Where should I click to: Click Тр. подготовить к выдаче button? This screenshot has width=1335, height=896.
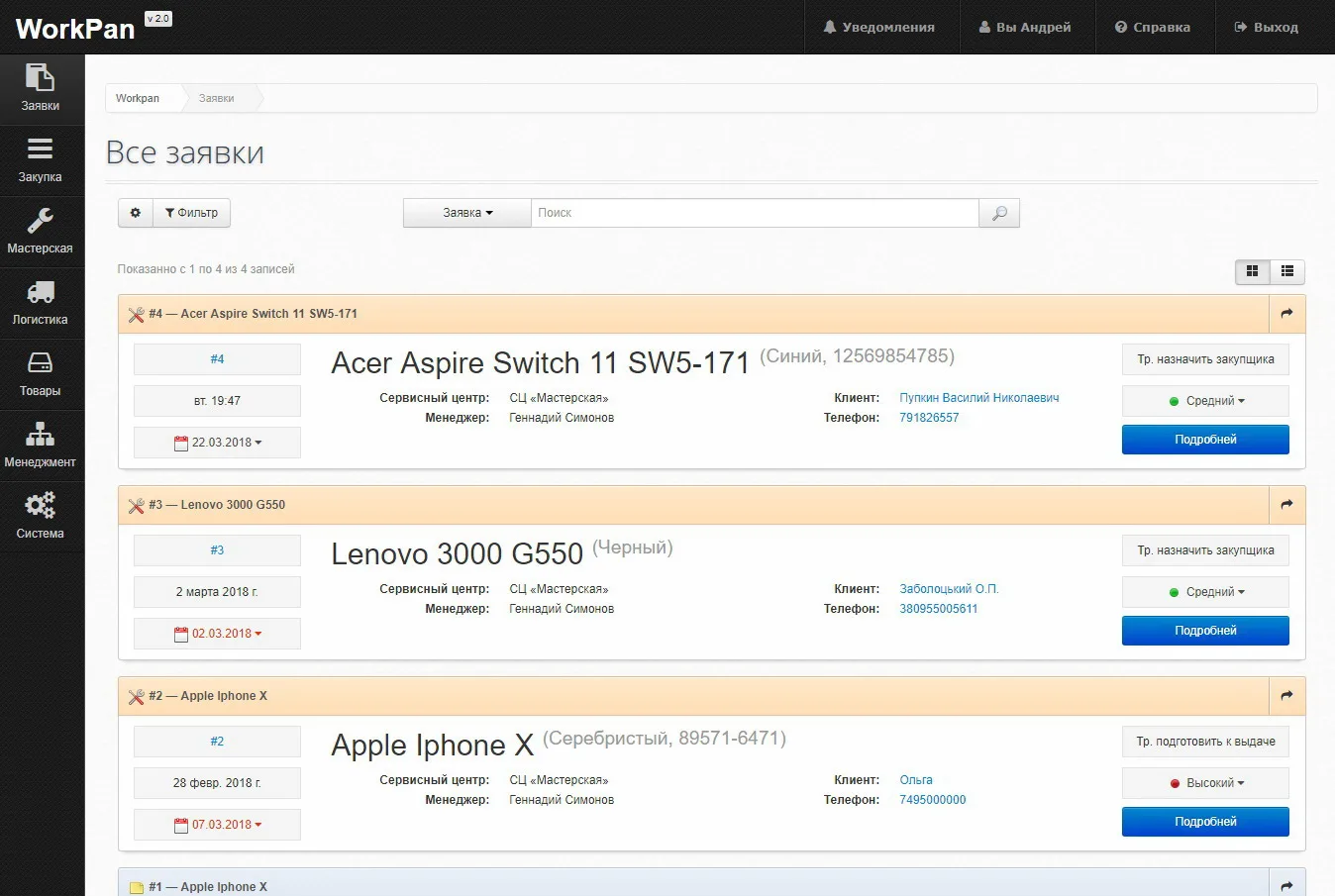(x=1205, y=742)
